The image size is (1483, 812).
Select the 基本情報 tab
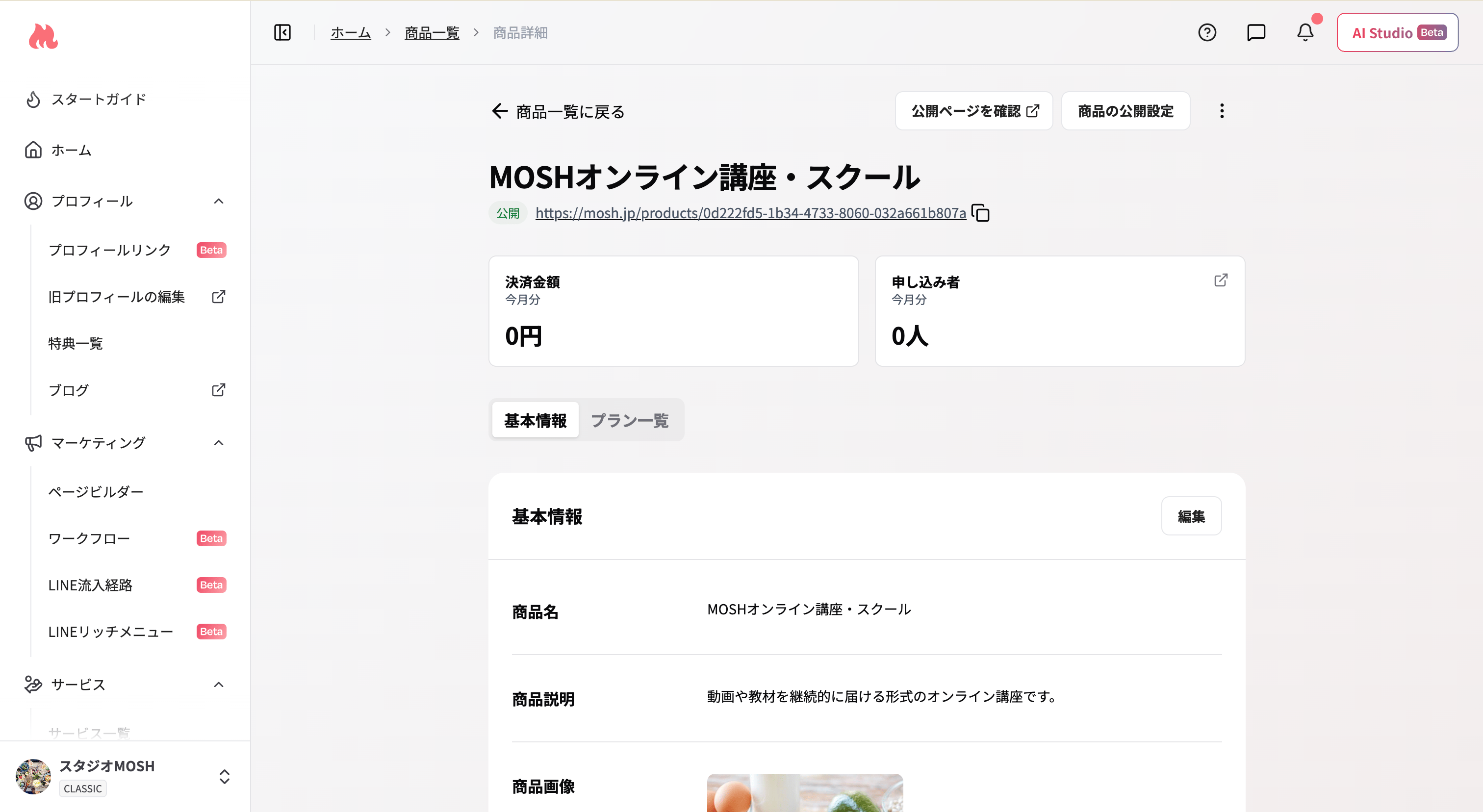point(536,420)
